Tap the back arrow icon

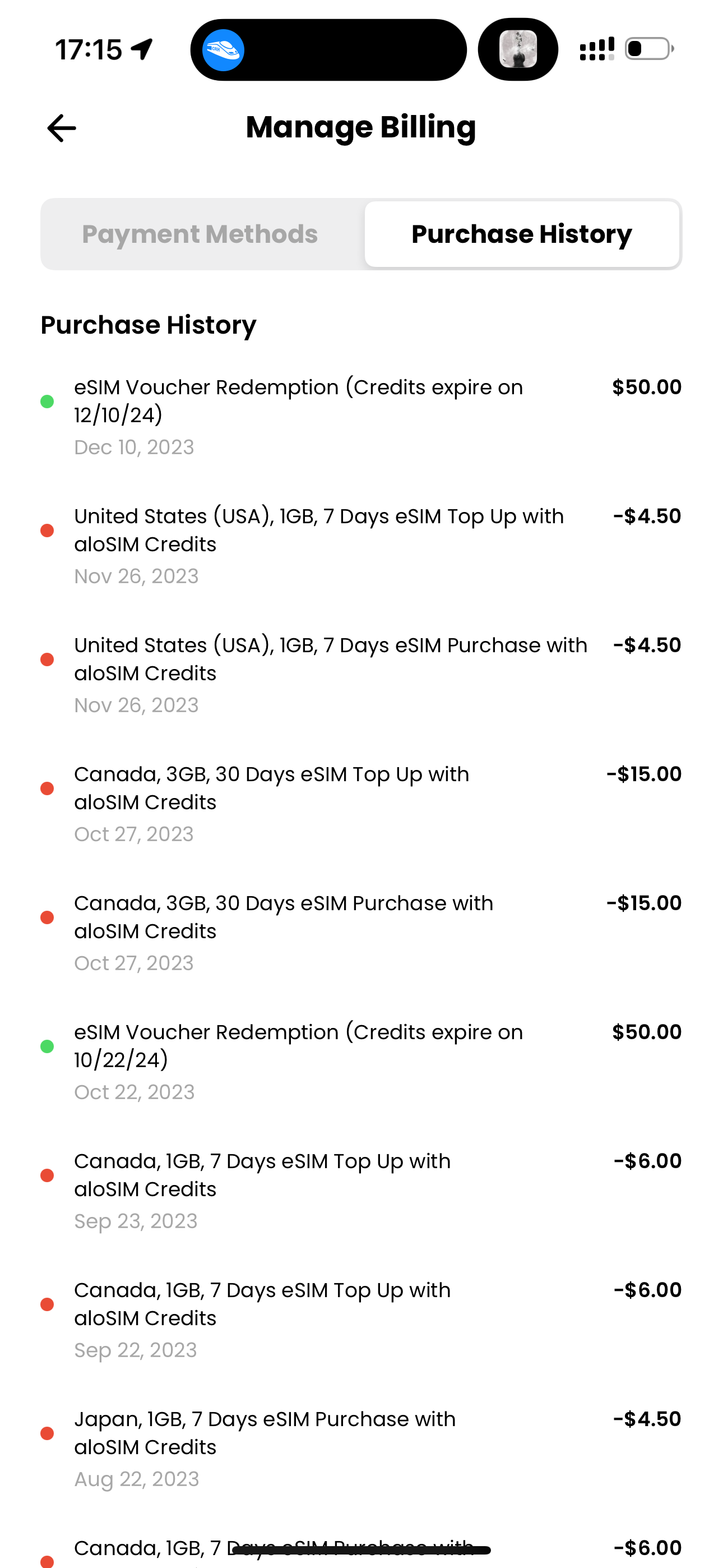(62, 128)
